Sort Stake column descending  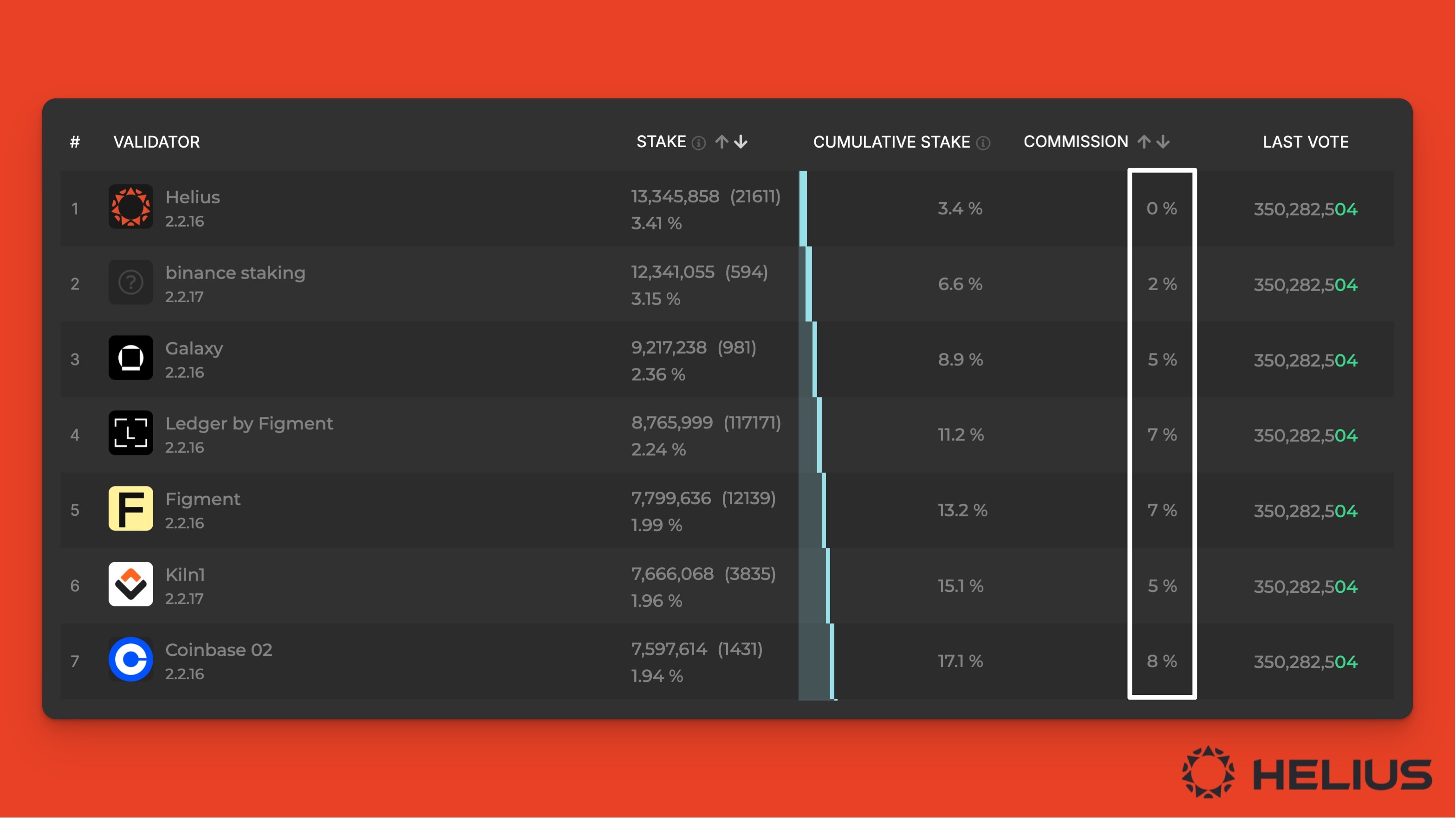(741, 143)
